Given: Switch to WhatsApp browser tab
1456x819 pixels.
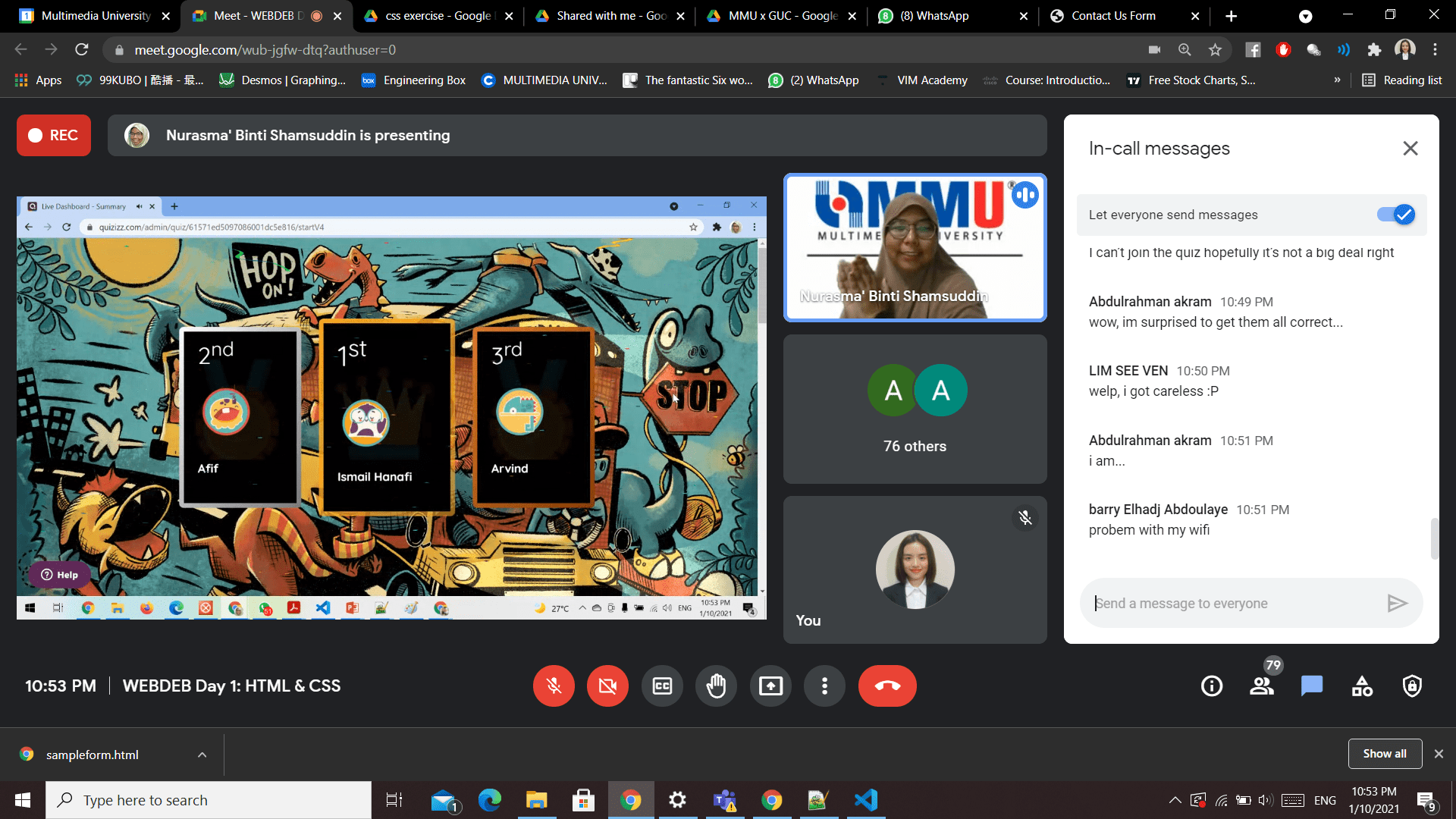Looking at the screenshot, I should point(952,16).
